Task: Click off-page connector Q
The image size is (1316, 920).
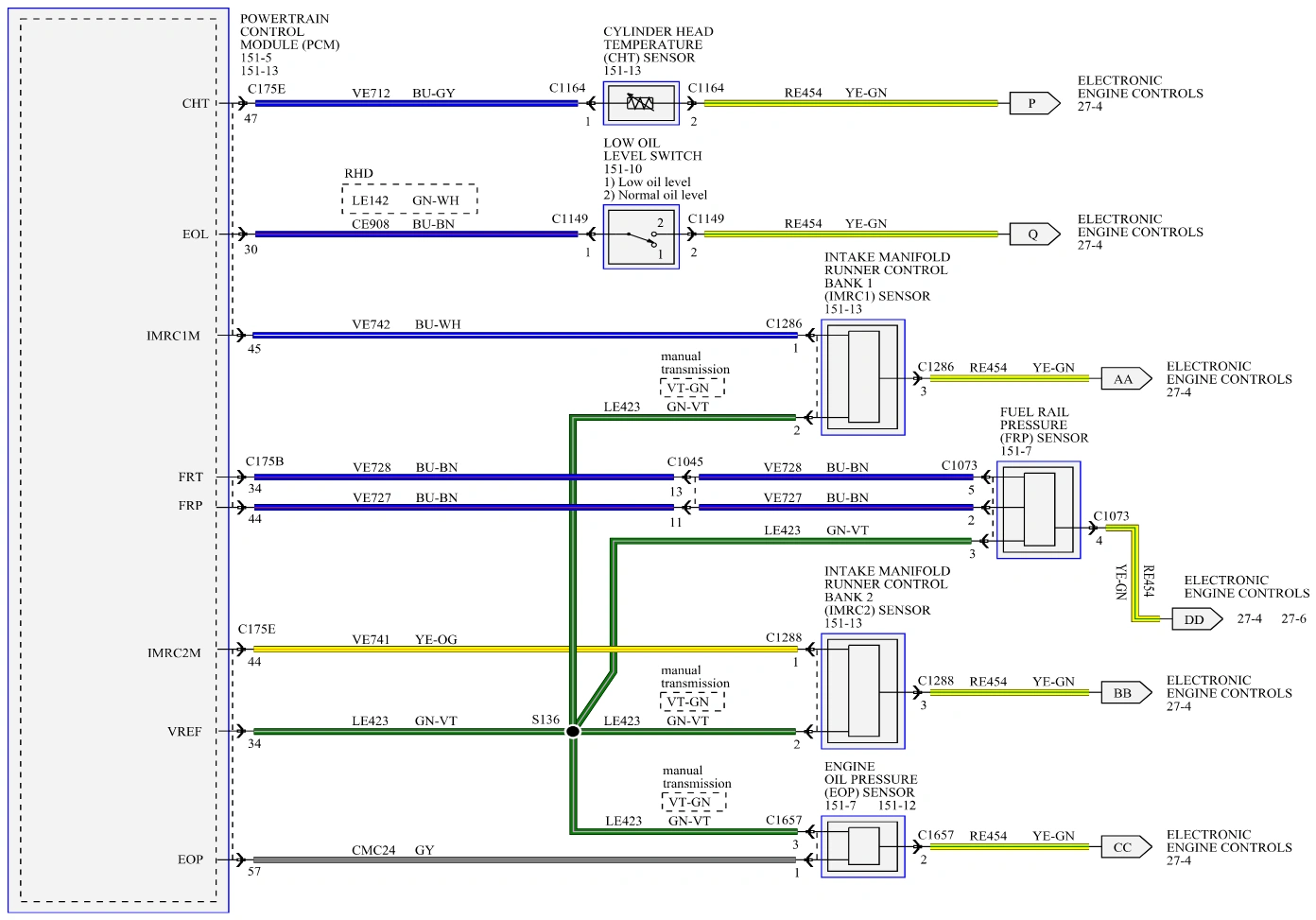Action: click(x=1034, y=234)
